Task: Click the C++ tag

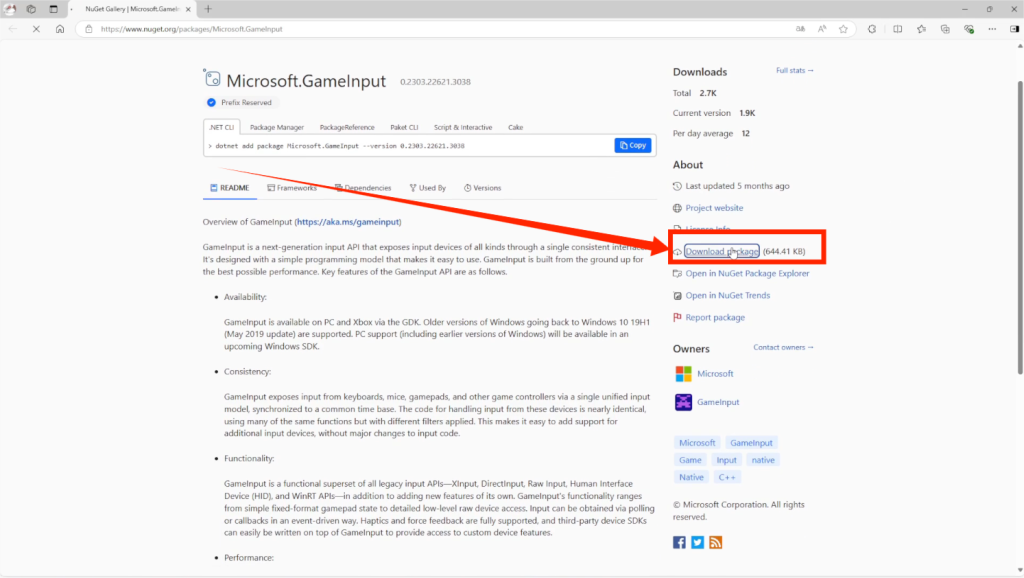Action: point(728,477)
